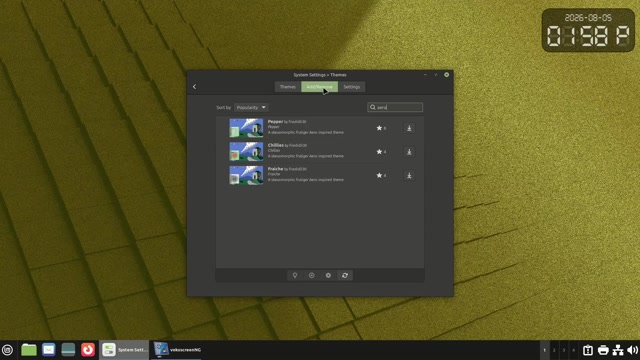Switch to workspace 3
The height and width of the screenshot is (360, 640).
click(x=564, y=350)
